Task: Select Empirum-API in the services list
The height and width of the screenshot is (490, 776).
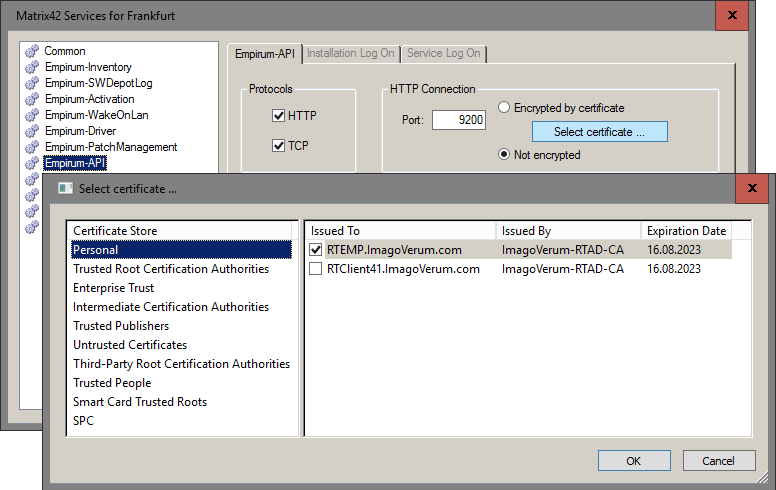Action: pyautogui.click(x=75, y=163)
